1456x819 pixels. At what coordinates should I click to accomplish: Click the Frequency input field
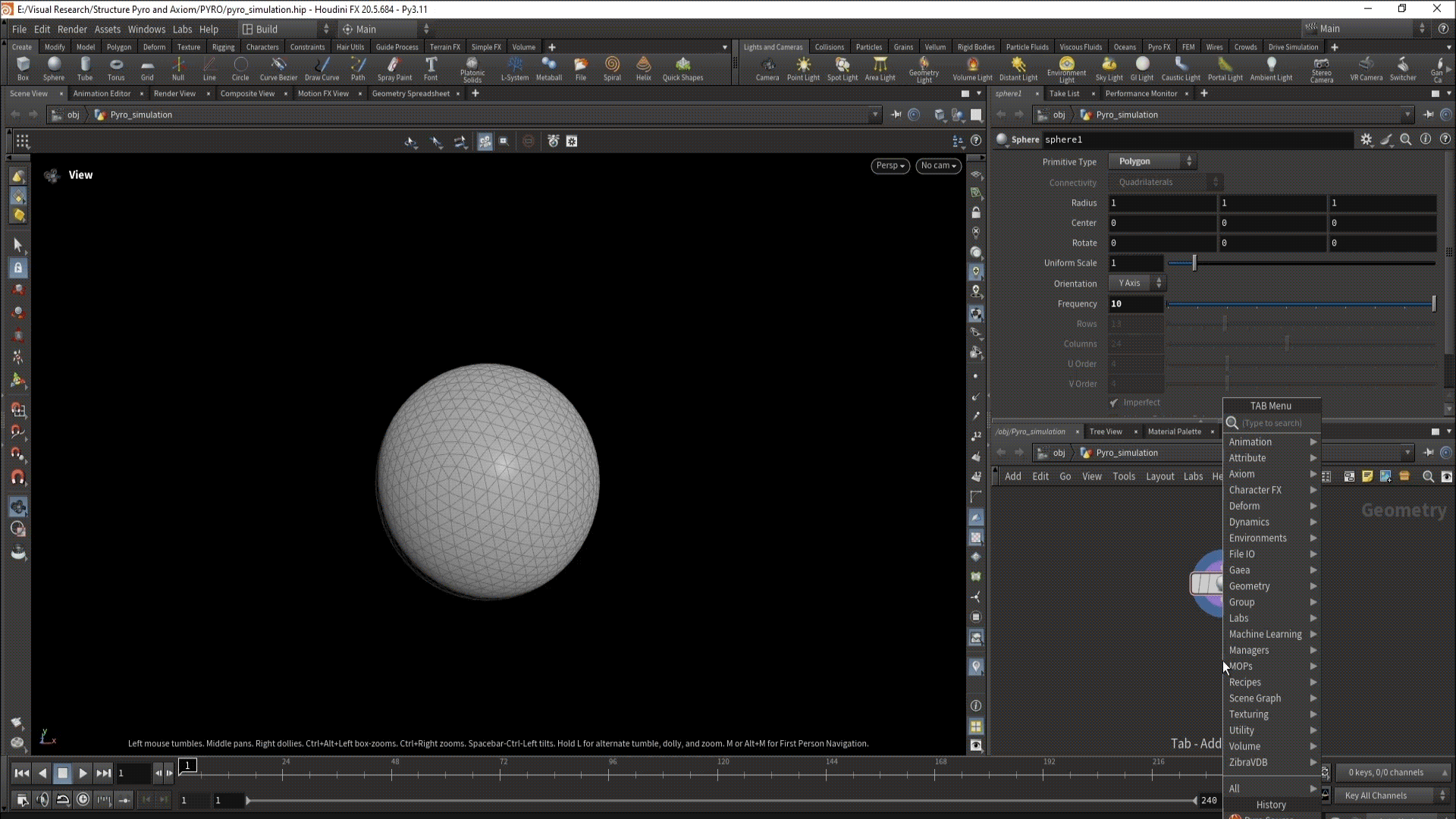(1134, 303)
